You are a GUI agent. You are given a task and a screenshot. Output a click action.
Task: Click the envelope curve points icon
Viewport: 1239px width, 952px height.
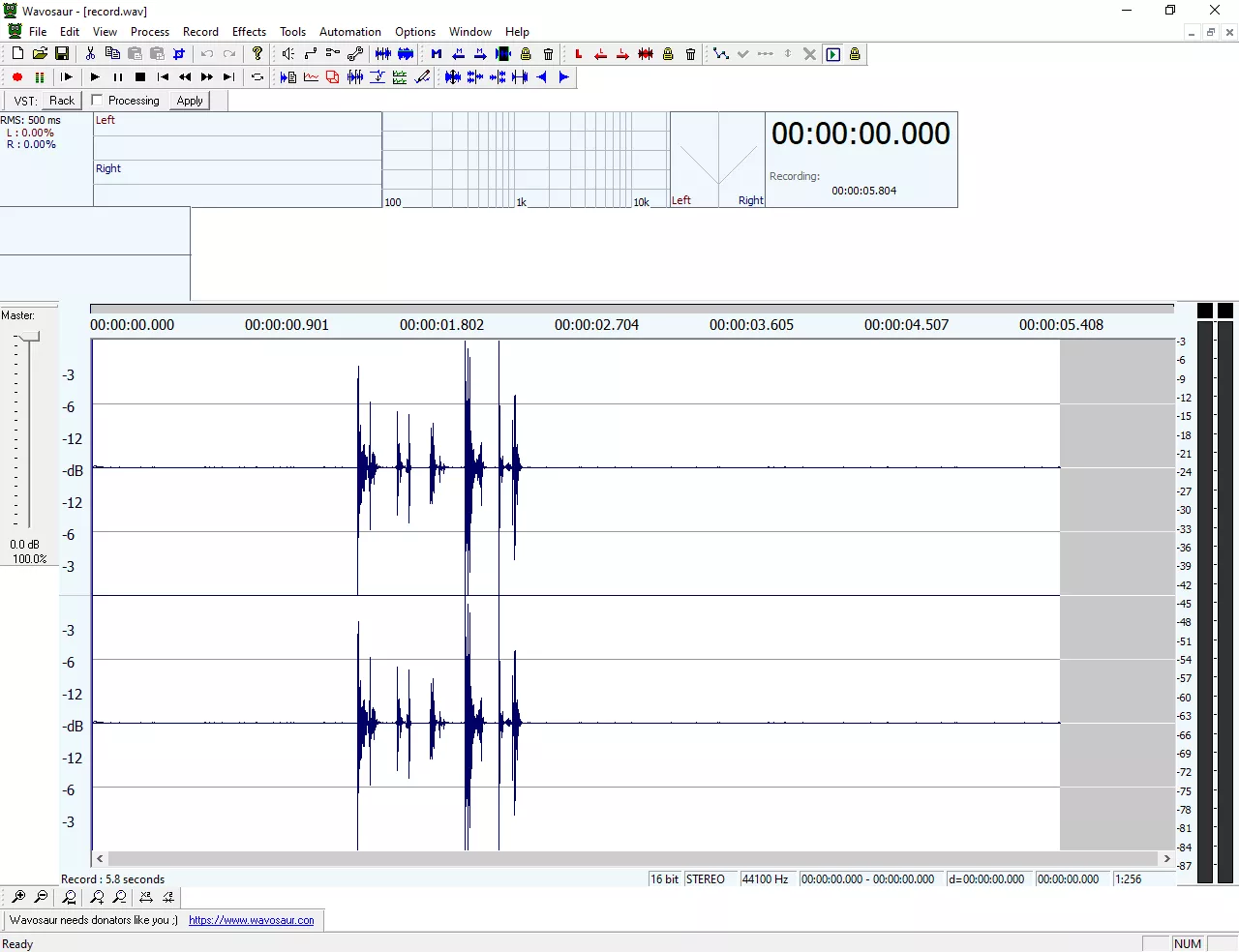pyautogui.click(x=721, y=54)
